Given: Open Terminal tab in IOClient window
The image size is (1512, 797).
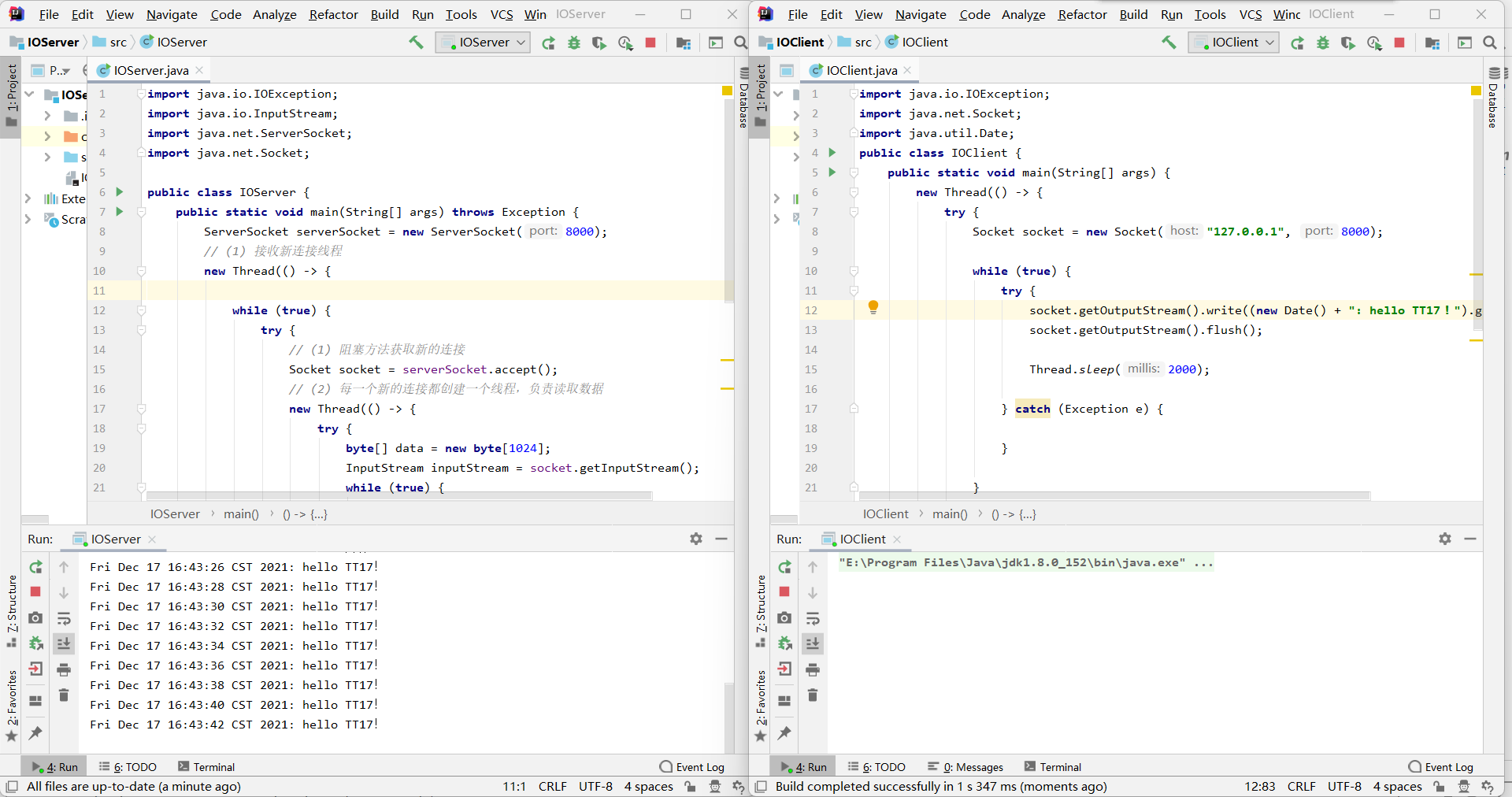Looking at the screenshot, I should [x=1053, y=767].
